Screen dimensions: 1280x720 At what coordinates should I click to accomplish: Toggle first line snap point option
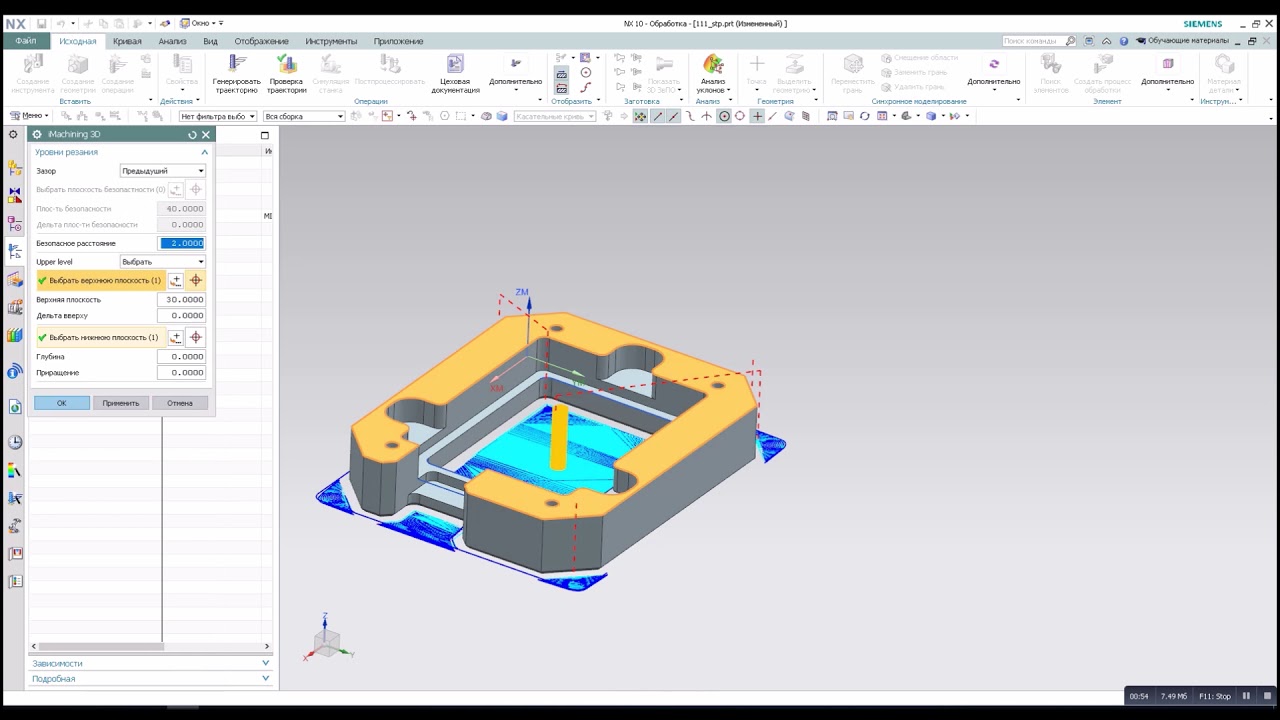(657, 116)
